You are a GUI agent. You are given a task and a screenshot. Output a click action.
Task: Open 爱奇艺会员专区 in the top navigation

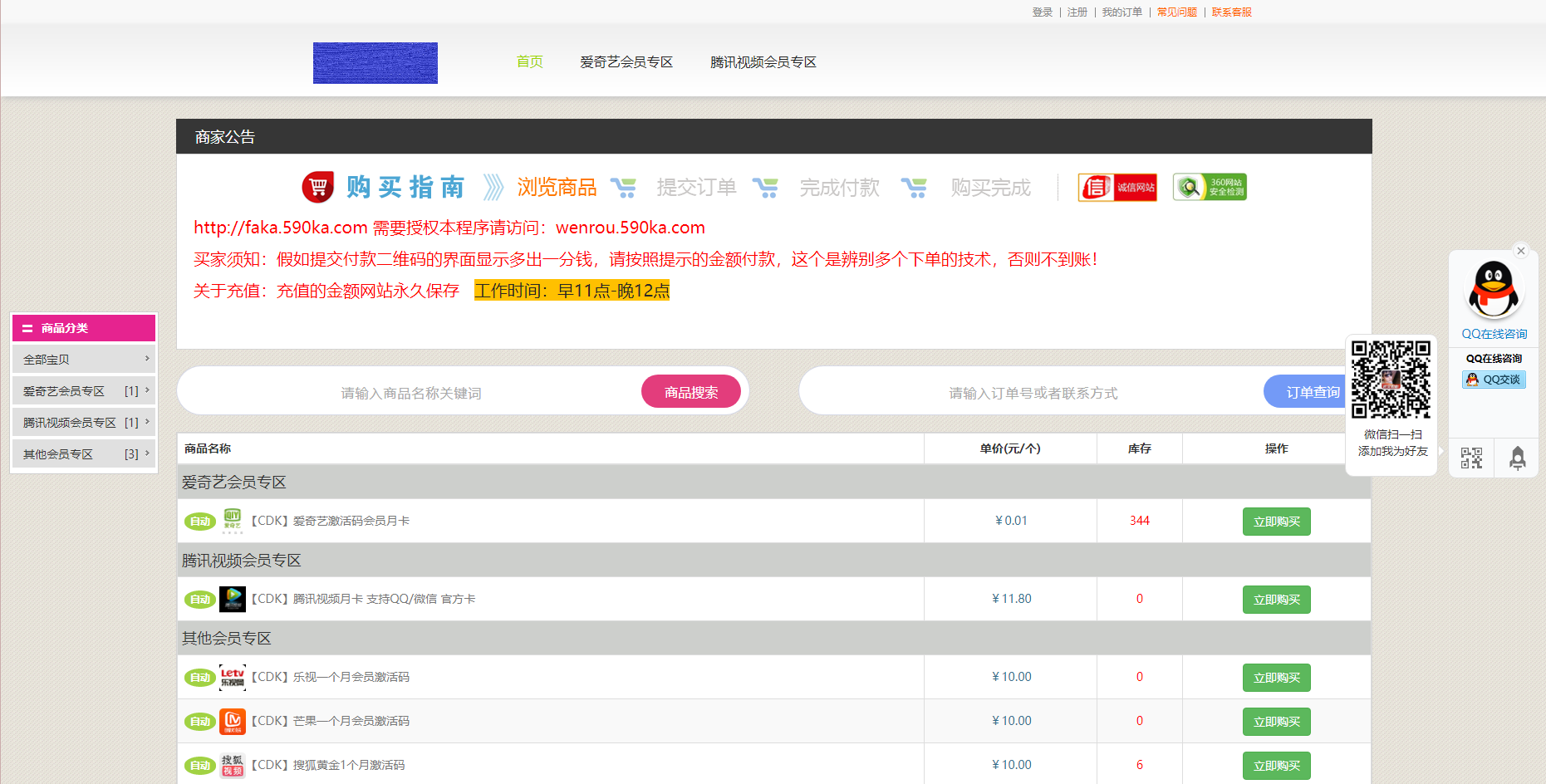pyautogui.click(x=626, y=62)
